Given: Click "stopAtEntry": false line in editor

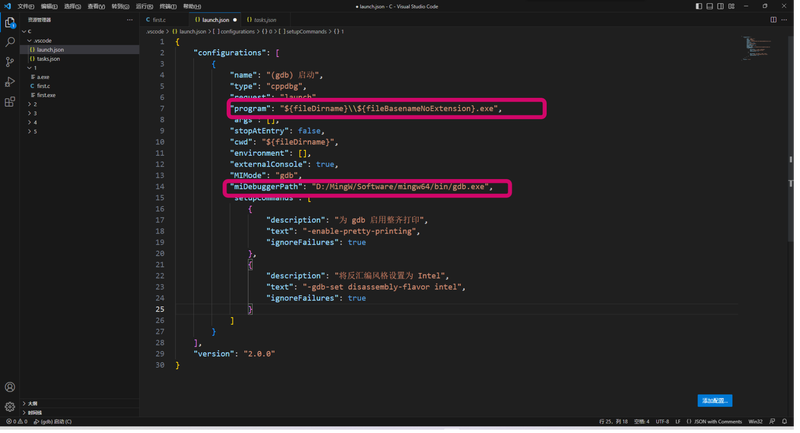Looking at the screenshot, I should click(x=277, y=131).
